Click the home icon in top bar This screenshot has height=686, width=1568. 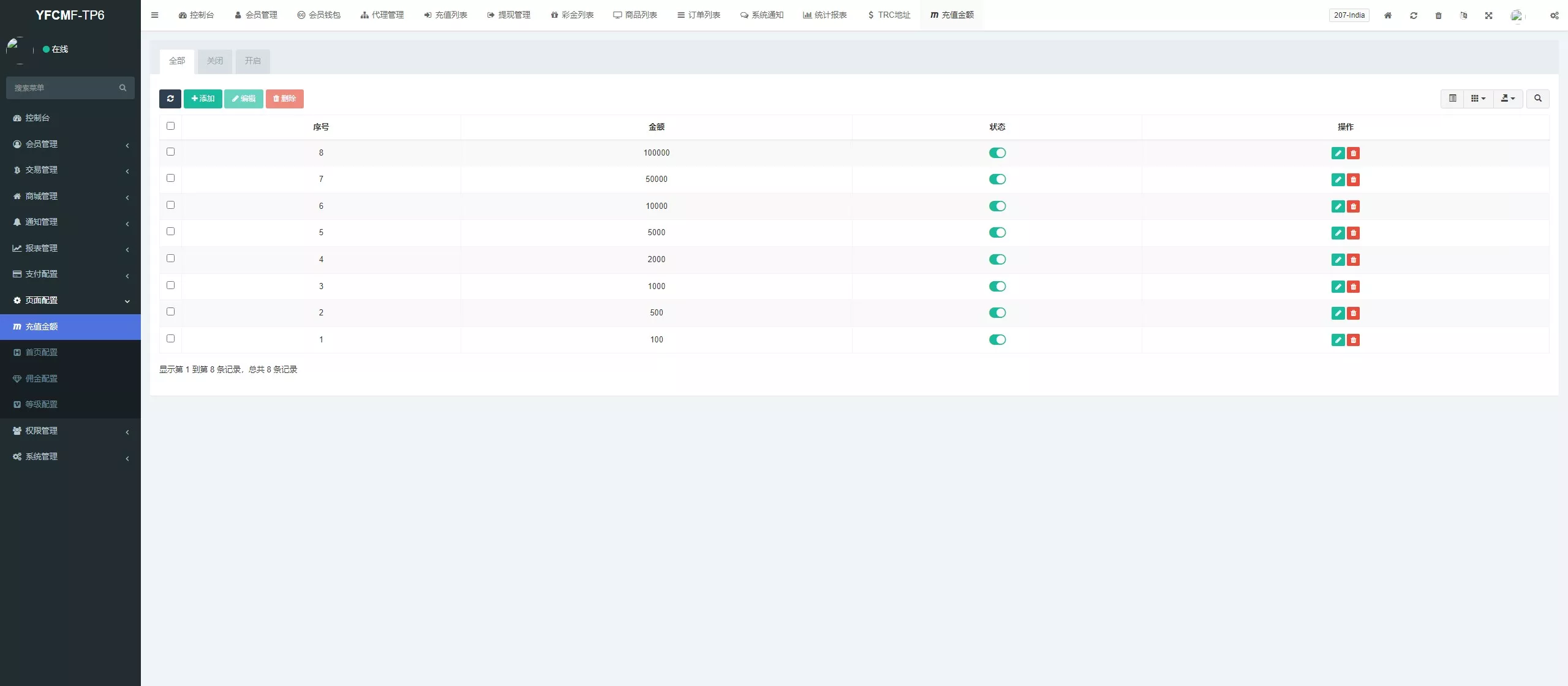click(x=1388, y=15)
